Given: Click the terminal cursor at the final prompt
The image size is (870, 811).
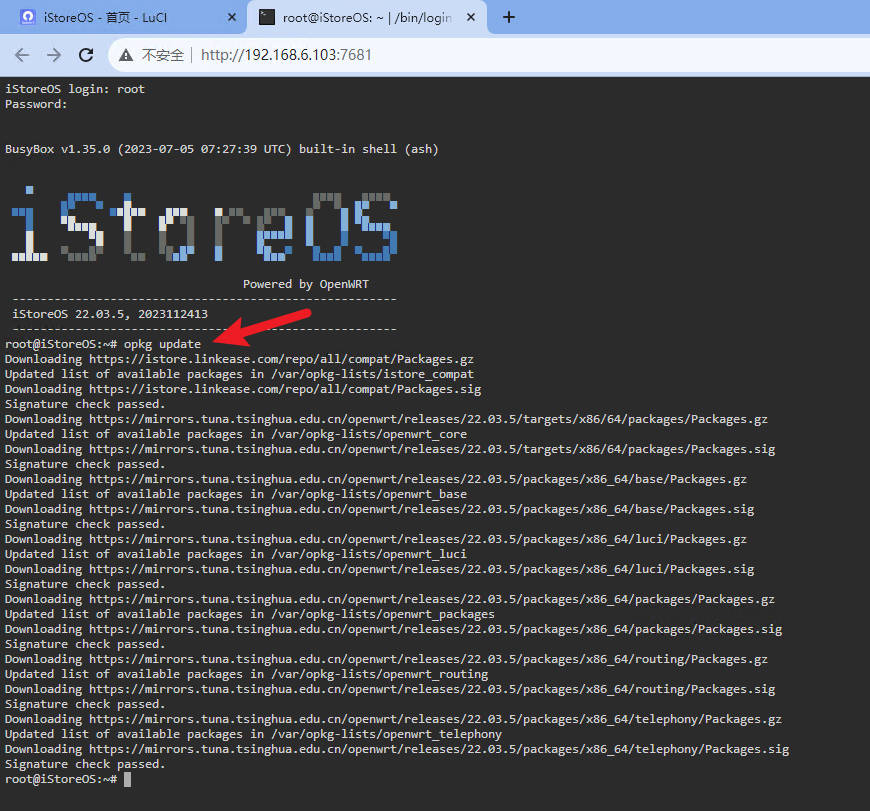Looking at the screenshot, I should (x=128, y=779).
